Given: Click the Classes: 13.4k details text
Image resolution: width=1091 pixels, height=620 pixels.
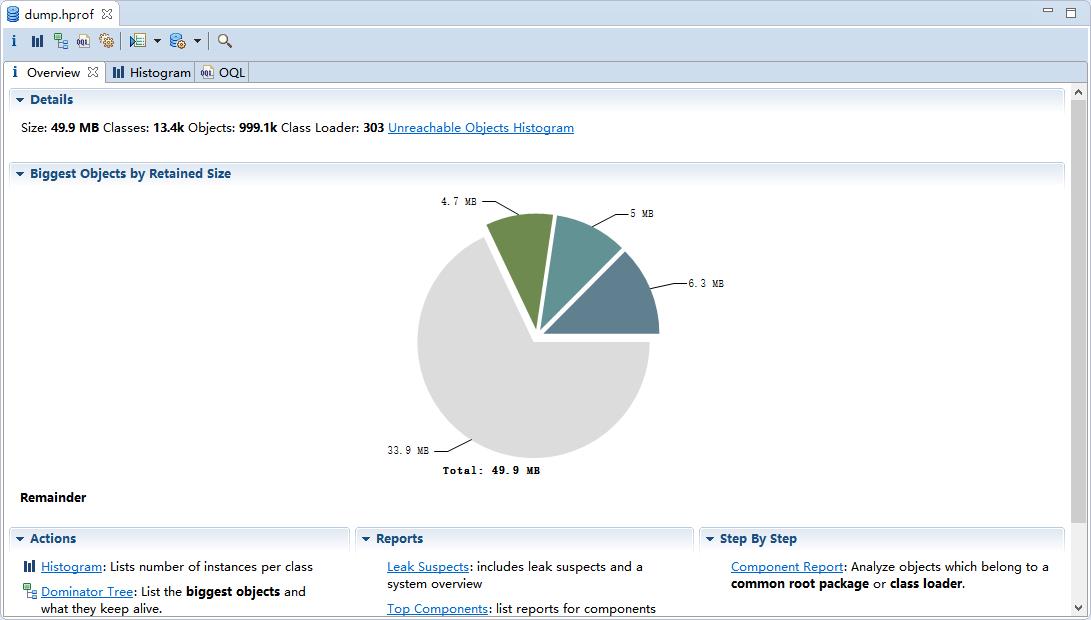Looking at the screenshot, I should [x=143, y=127].
